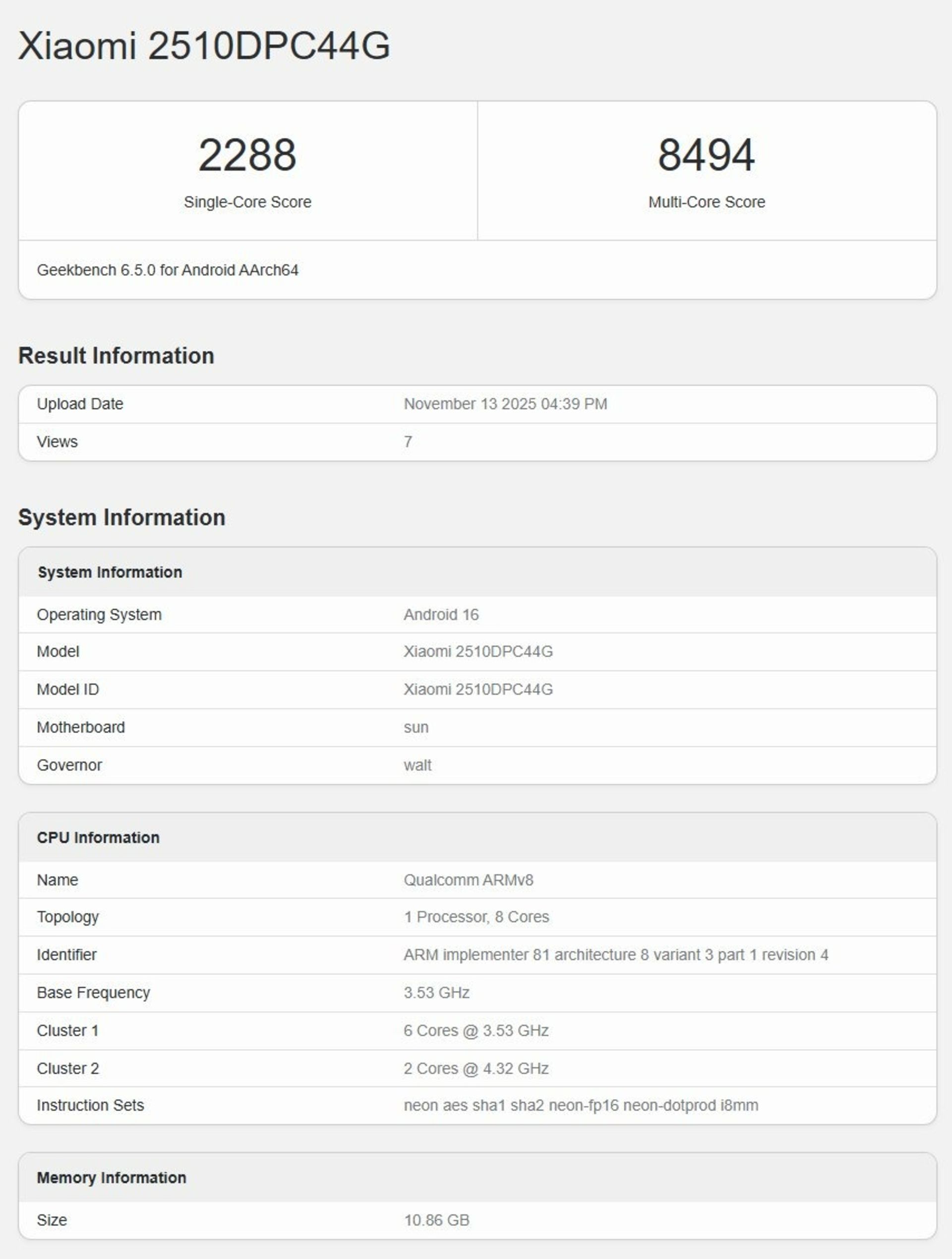Click the Result Information heading
The height and width of the screenshot is (1259, 952).
tap(116, 356)
